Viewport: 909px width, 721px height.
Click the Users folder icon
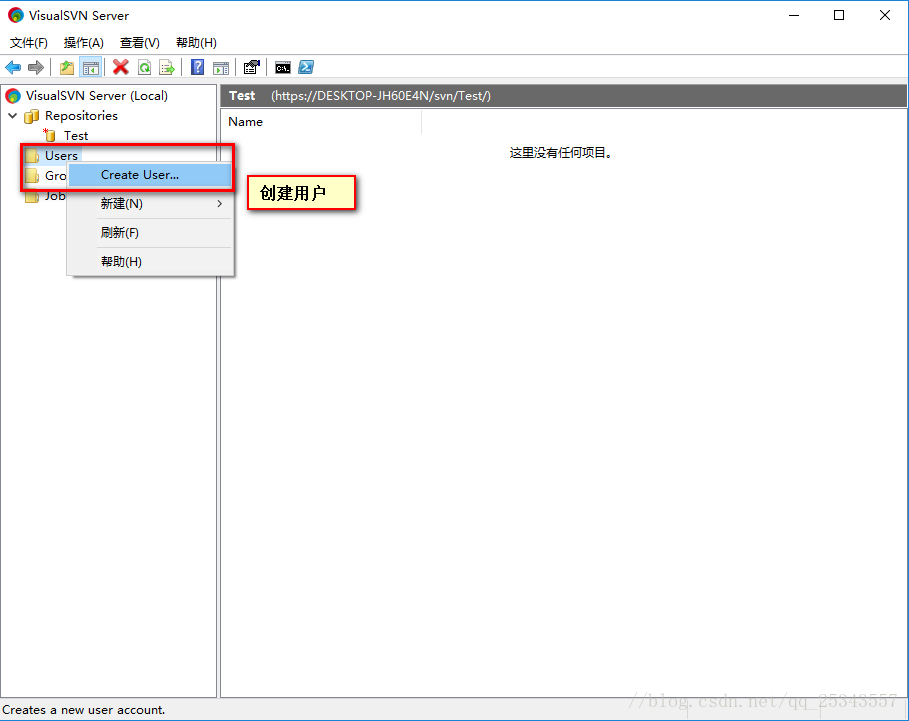[32, 155]
